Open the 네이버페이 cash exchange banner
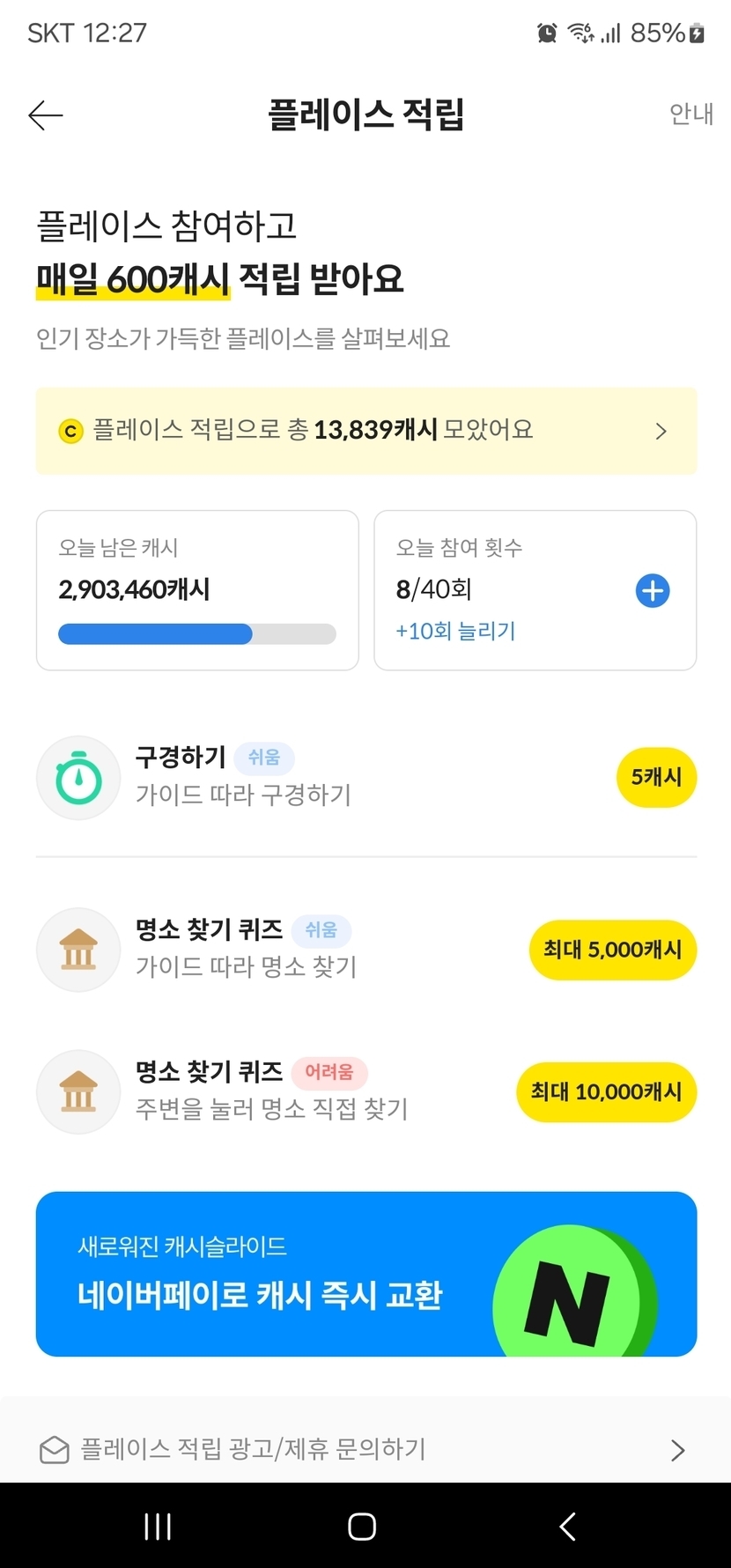This screenshot has width=731, height=1568. (264, 1275)
